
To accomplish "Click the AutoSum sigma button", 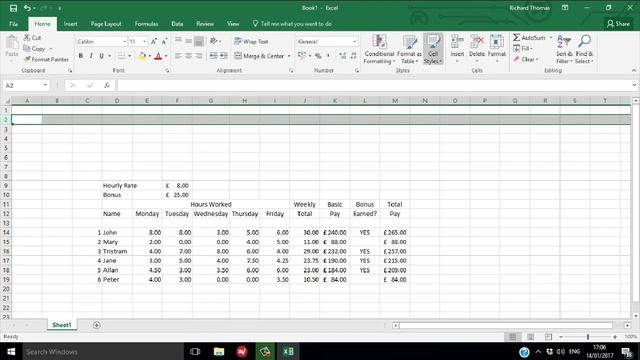I will pyautogui.click(x=529, y=38).
